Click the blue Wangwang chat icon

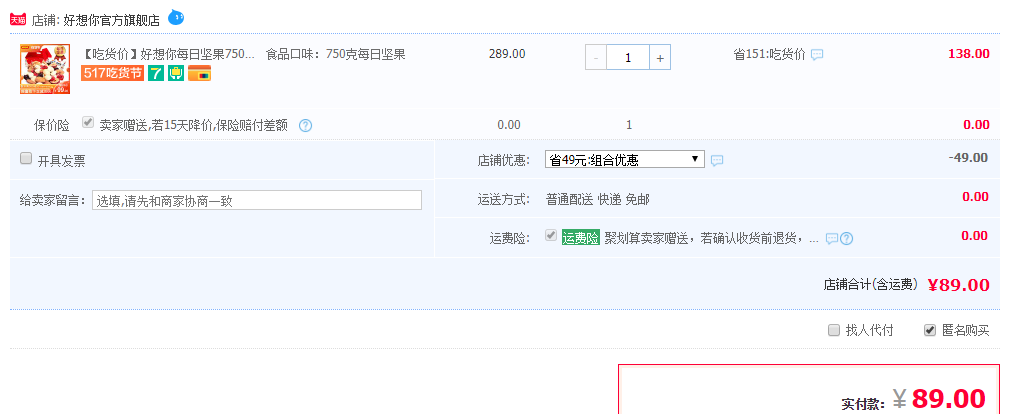pos(176,17)
